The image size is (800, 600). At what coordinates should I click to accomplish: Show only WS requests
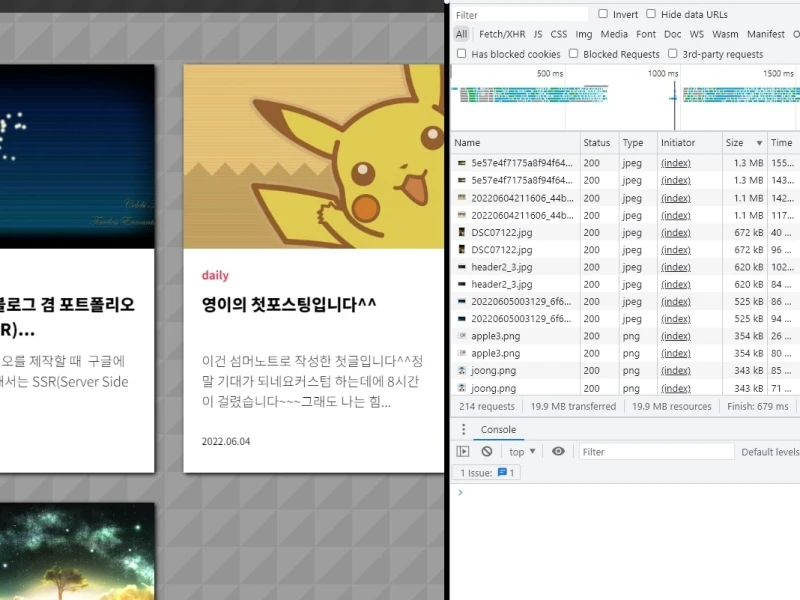point(696,34)
